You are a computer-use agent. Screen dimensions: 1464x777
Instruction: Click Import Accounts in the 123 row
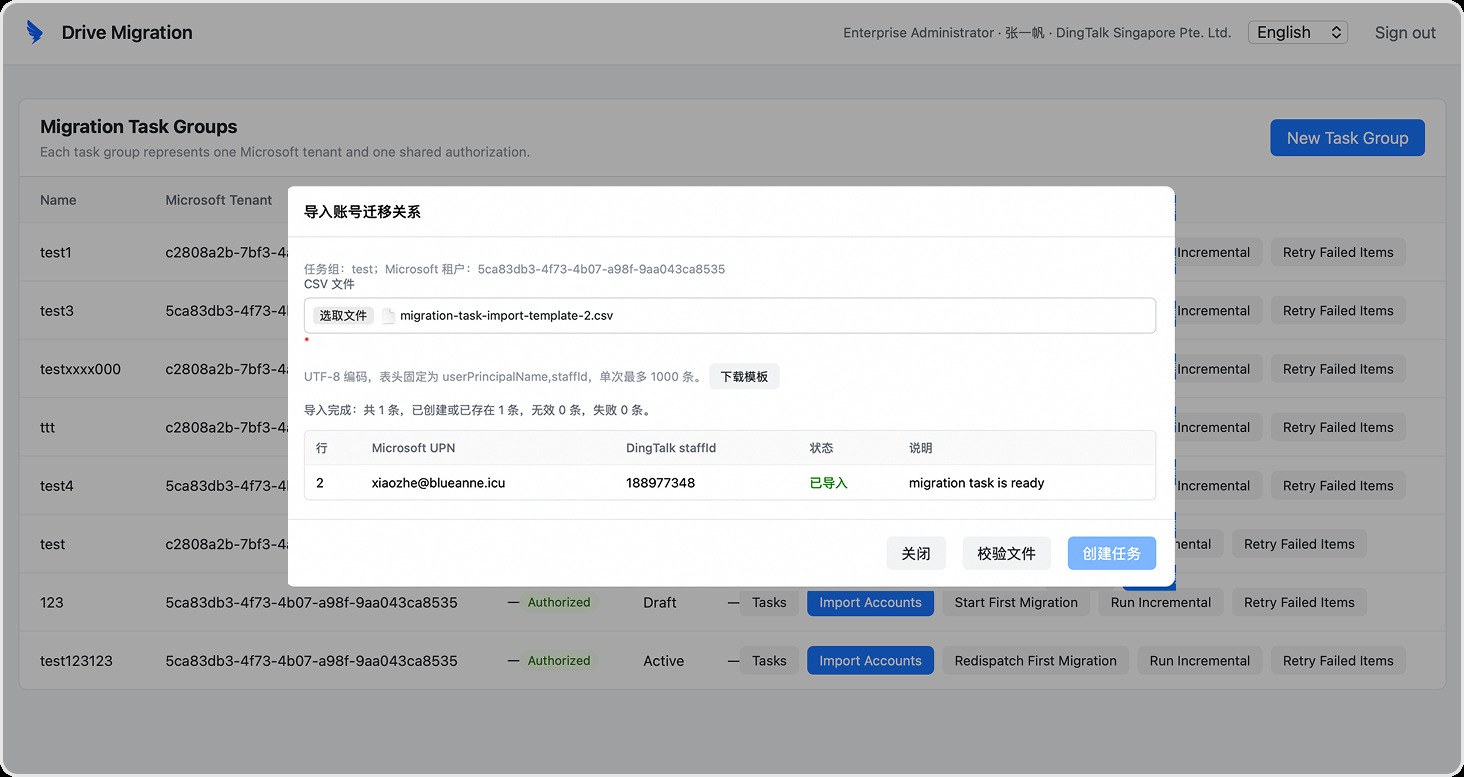click(x=870, y=602)
